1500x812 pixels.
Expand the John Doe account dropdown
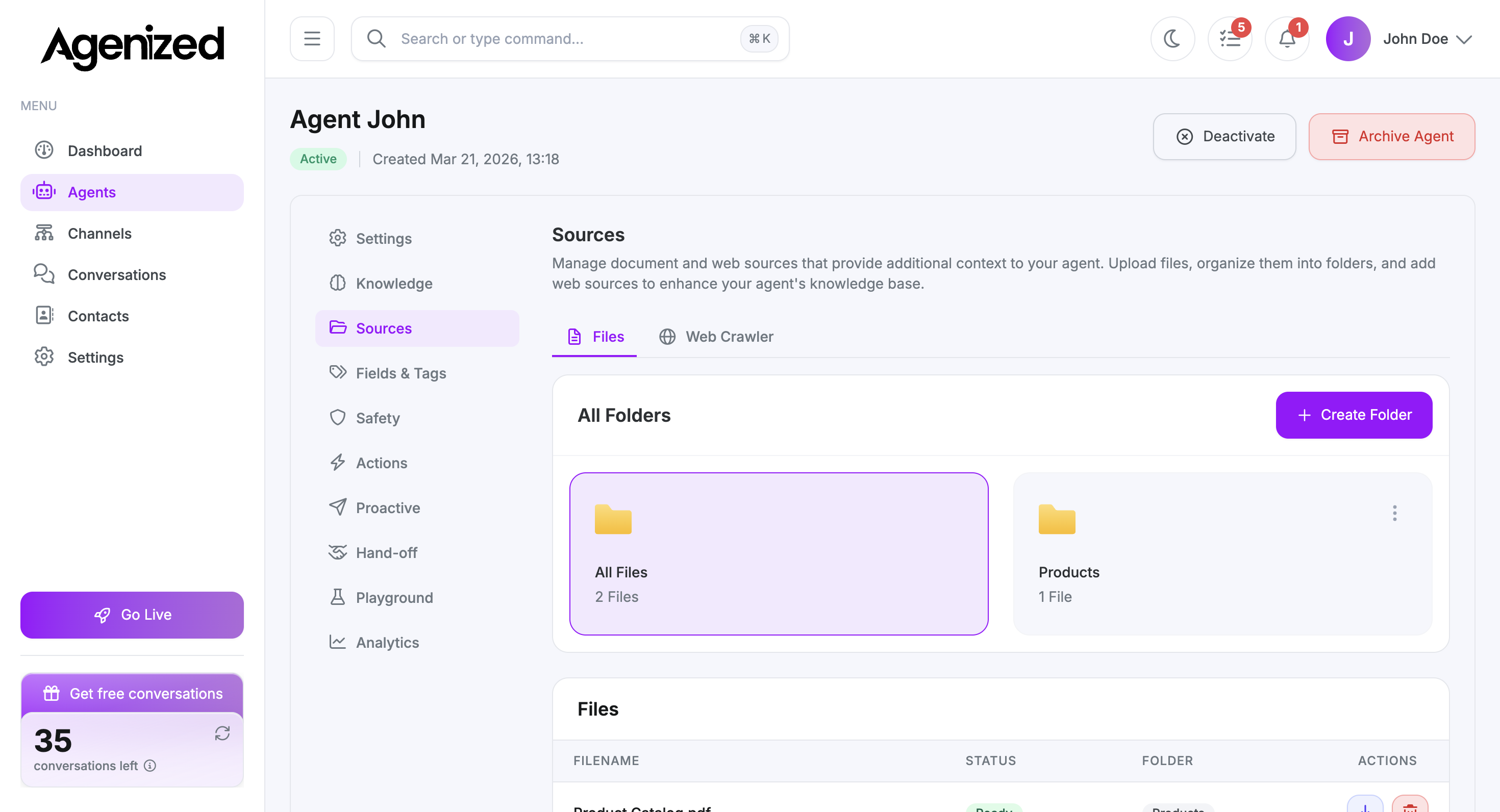click(1464, 39)
